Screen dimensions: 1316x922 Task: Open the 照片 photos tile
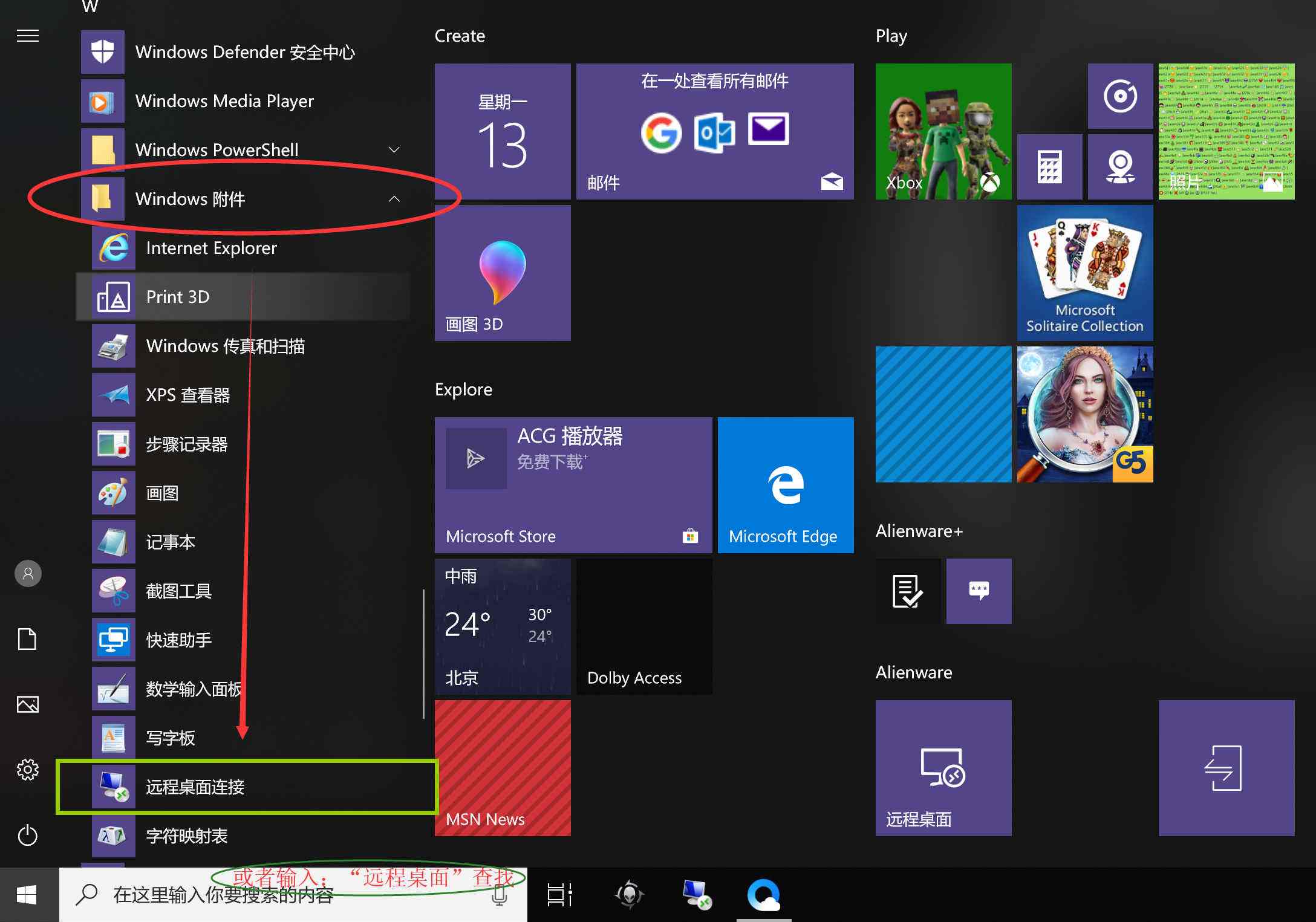[x=1226, y=131]
